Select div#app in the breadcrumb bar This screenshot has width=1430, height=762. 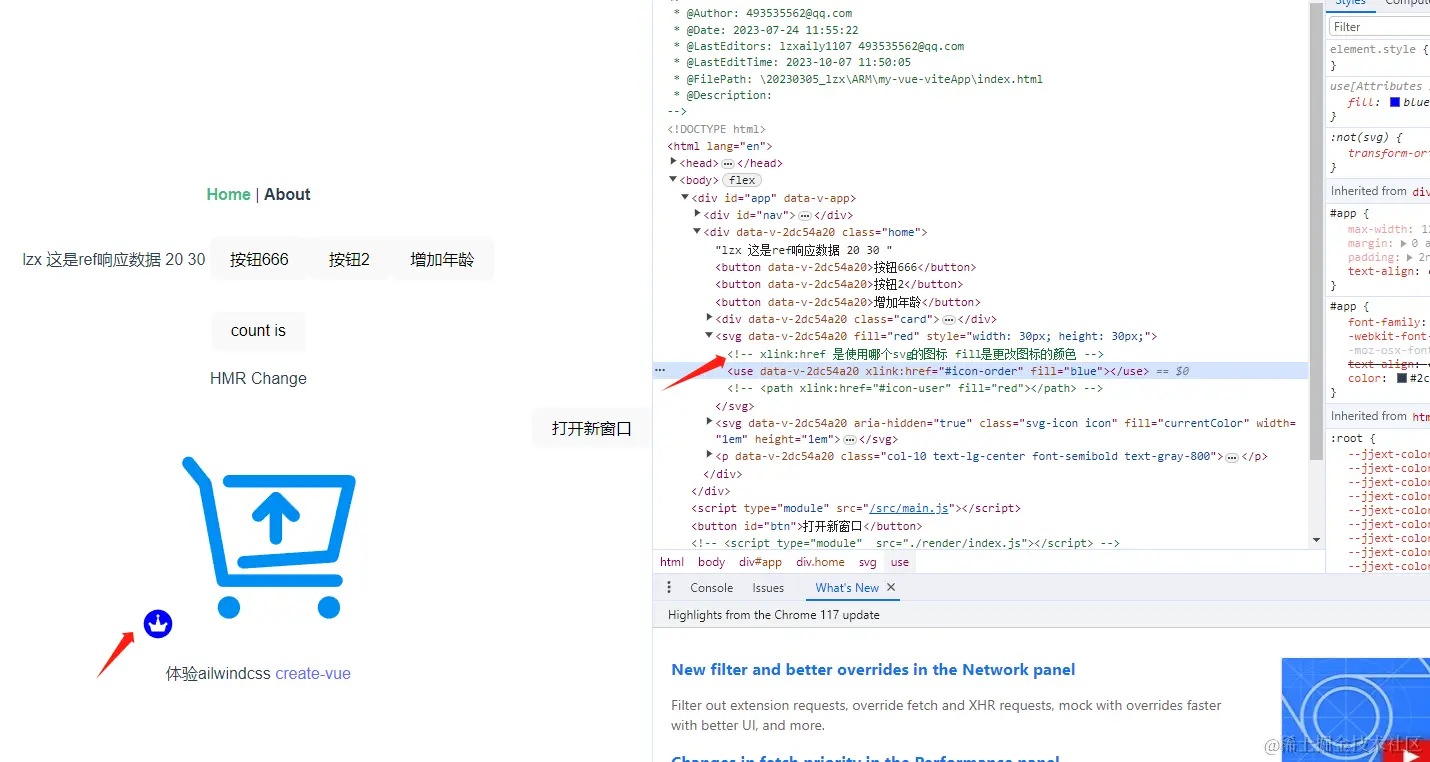pos(760,562)
